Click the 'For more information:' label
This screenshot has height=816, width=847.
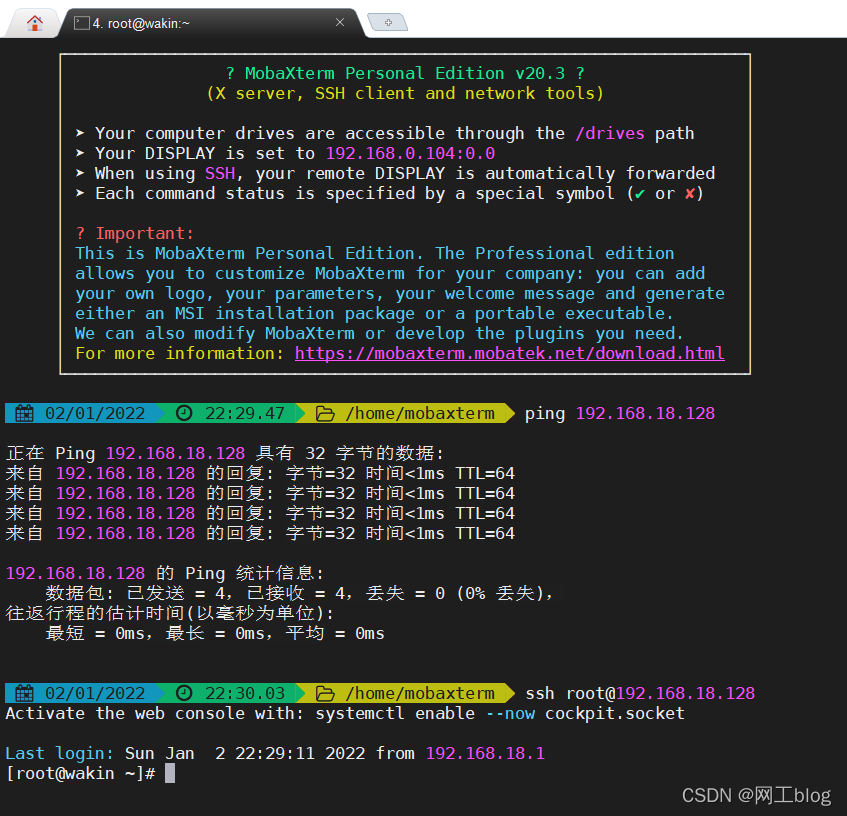[x=180, y=353]
